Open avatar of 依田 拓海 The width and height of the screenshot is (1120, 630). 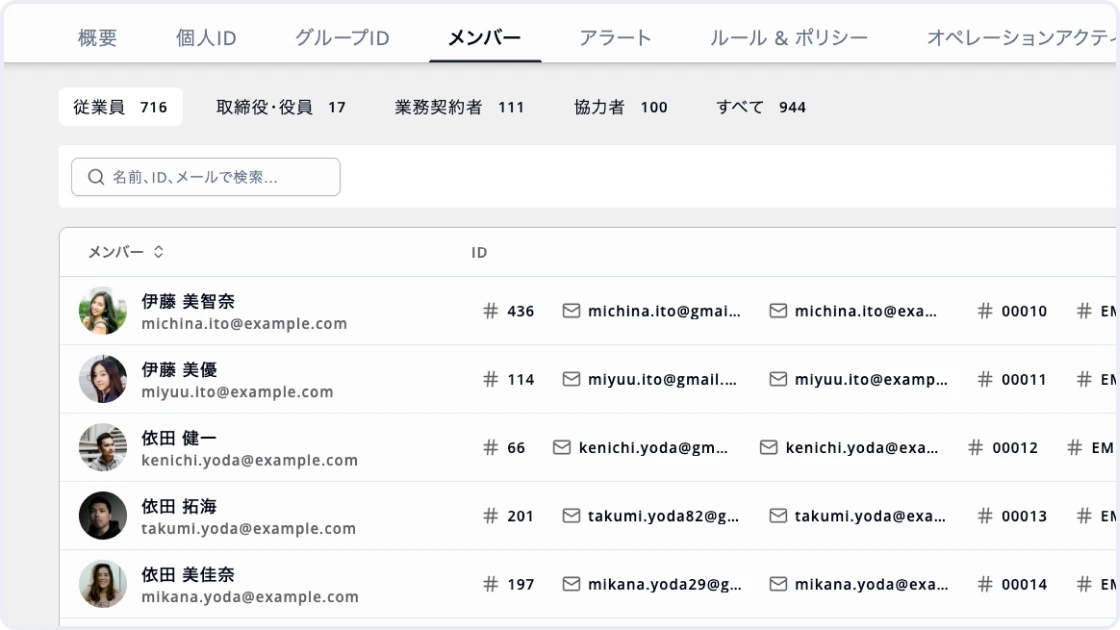click(x=103, y=516)
